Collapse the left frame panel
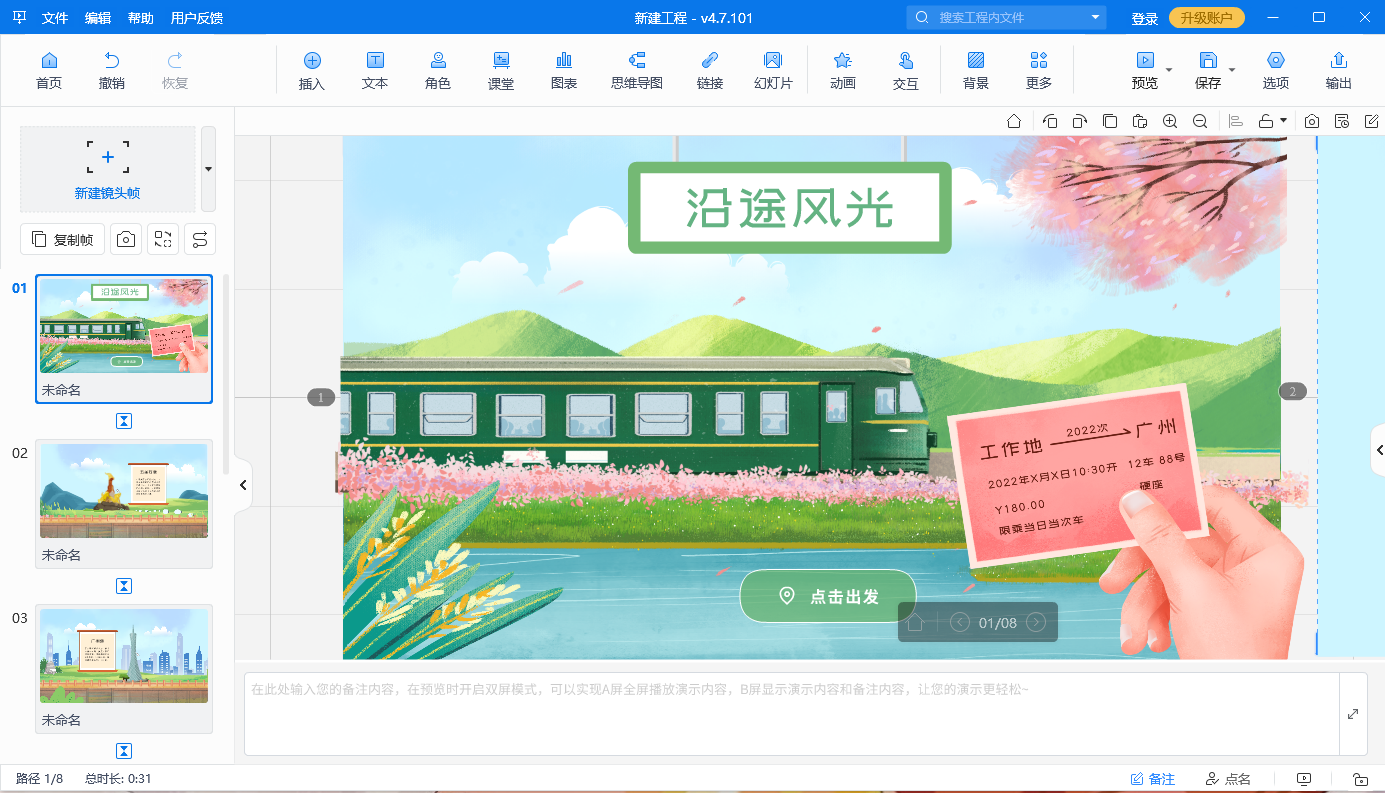The image size is (1385, 793). coord(242,485)
